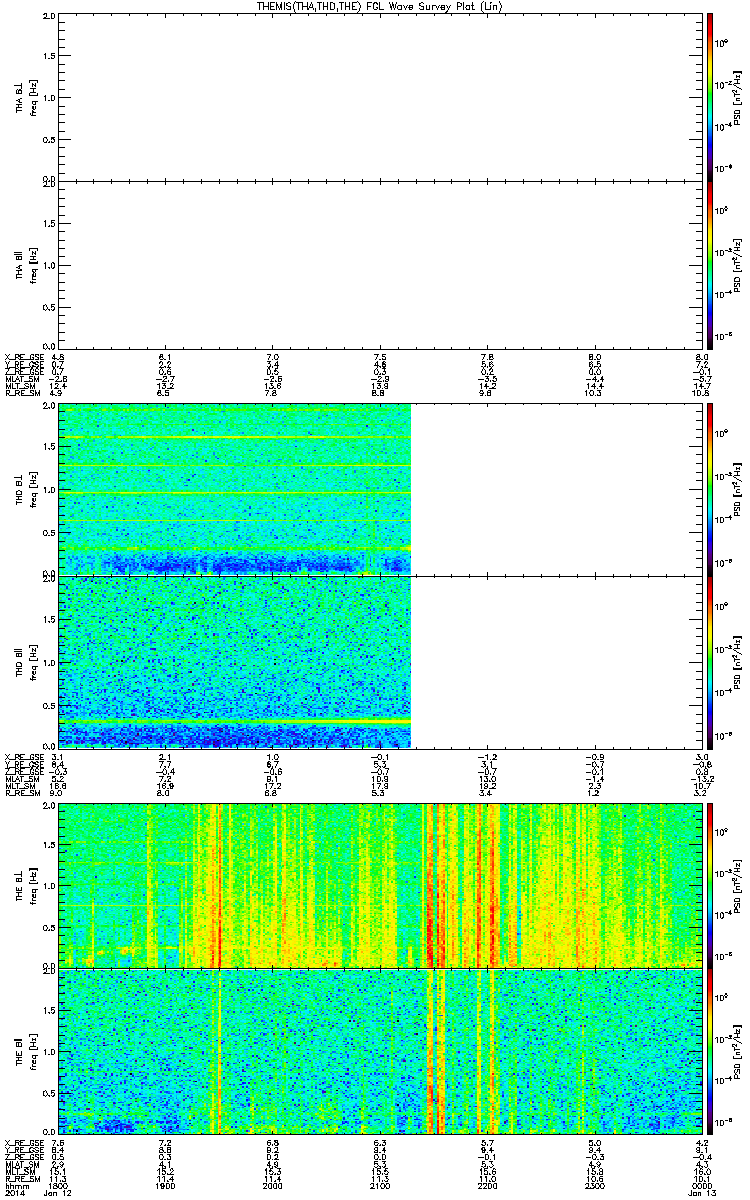Click the 'THE B∥ freq [Hz]' axis label
The height and width of the screenshot is (1200, 750).
[25, 1050]
